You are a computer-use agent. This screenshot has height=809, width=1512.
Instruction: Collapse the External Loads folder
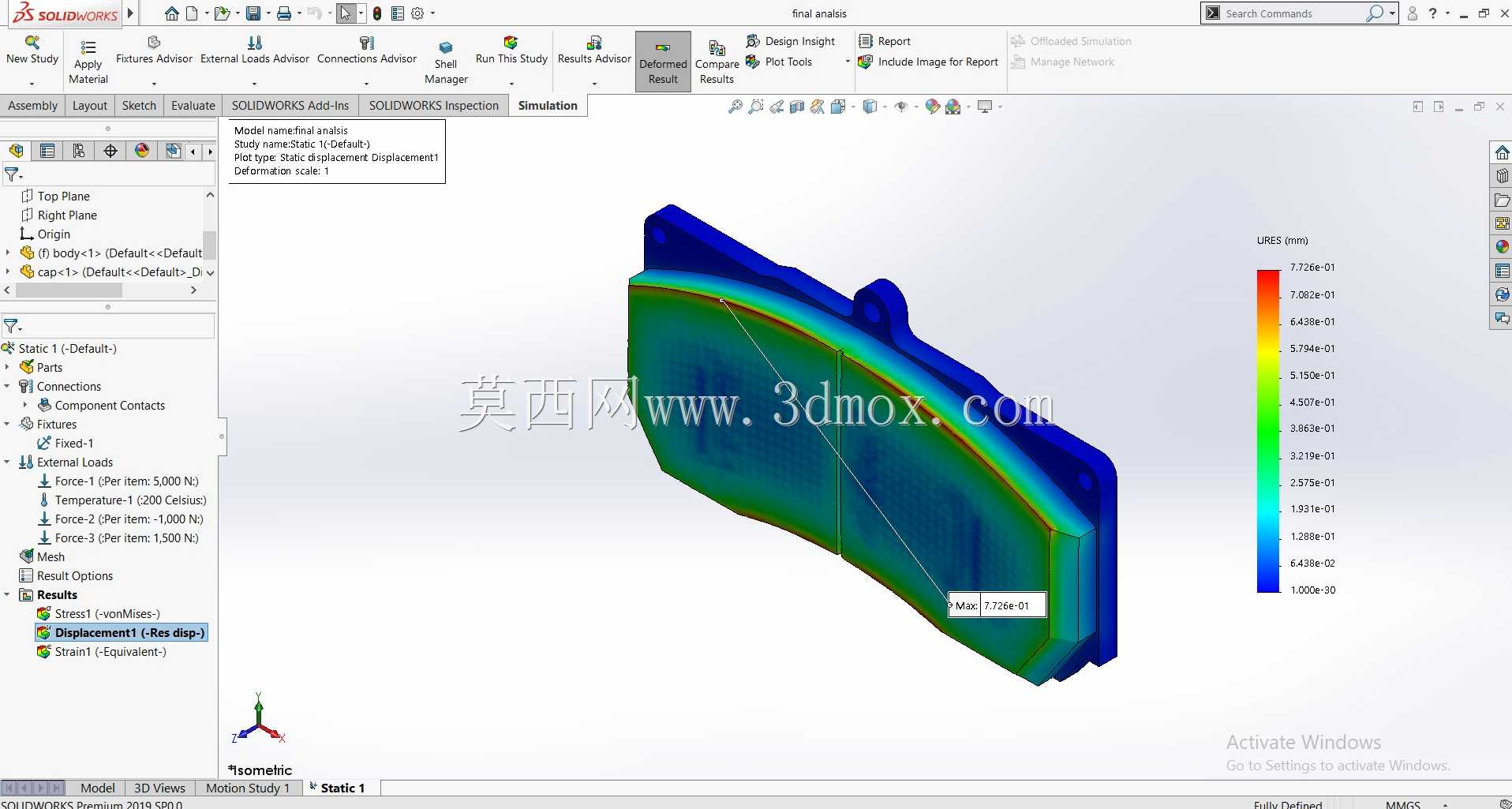tap(8, 462)
